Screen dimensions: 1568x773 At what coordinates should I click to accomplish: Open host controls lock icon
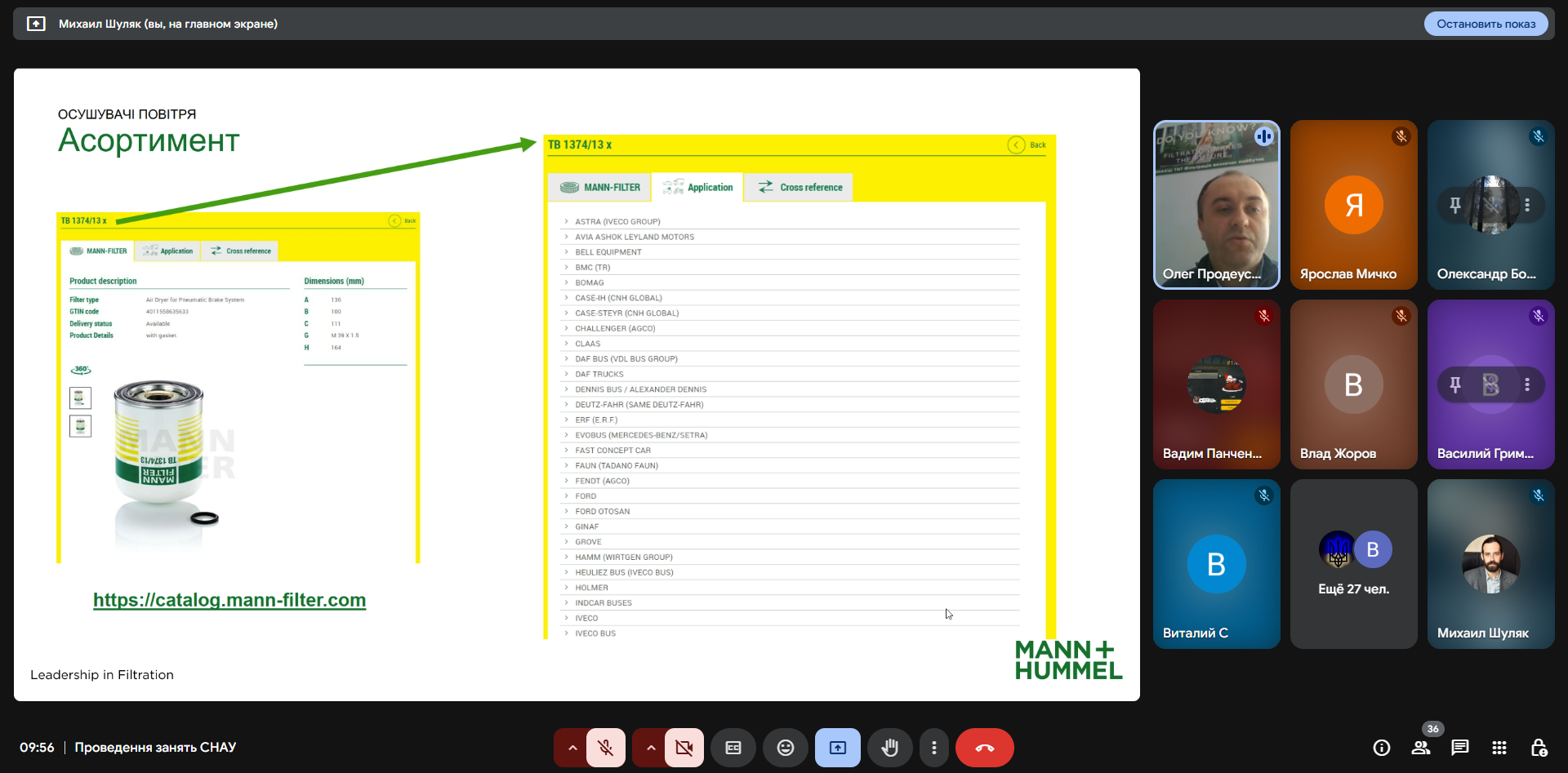1539,748
